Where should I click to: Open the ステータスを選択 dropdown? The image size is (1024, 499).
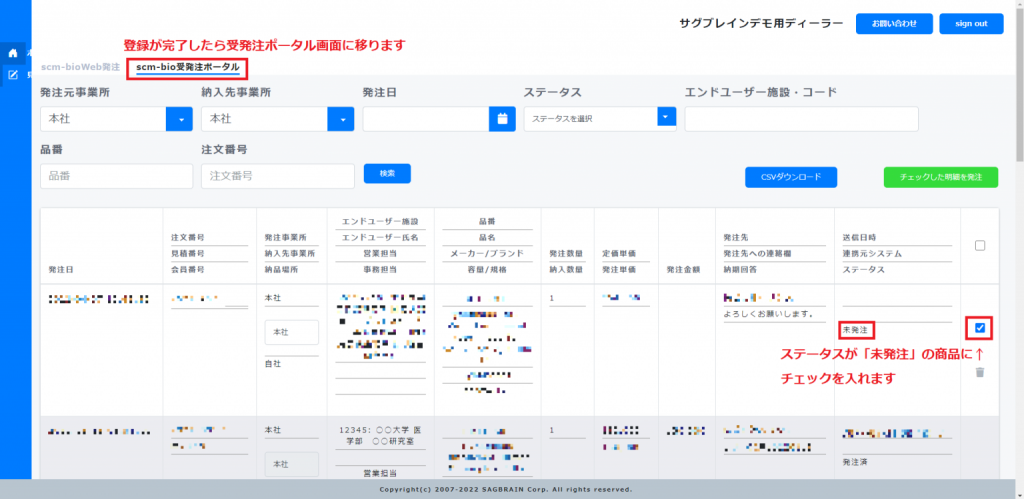[600, 119]
